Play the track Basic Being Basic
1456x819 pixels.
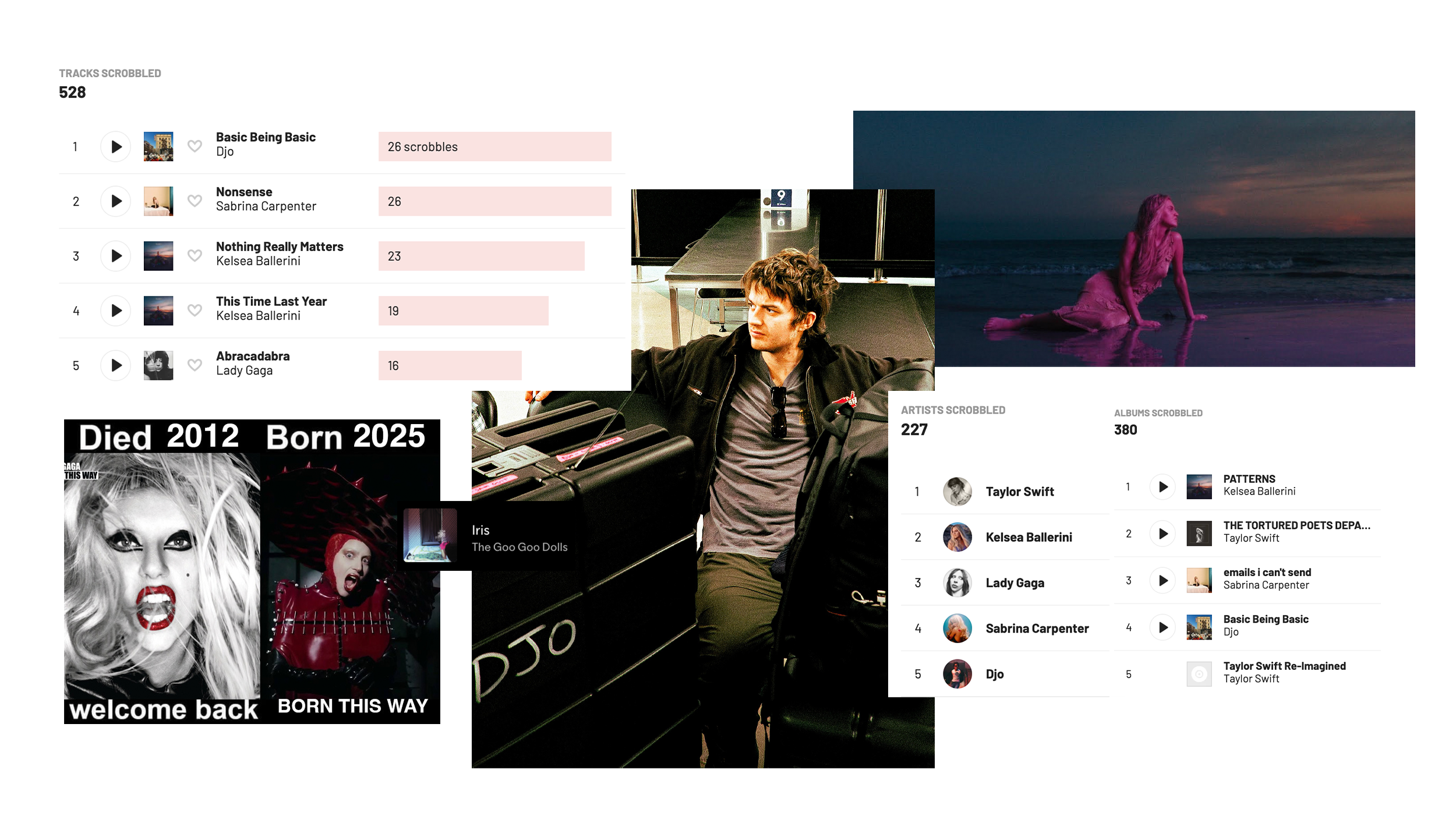116,147
